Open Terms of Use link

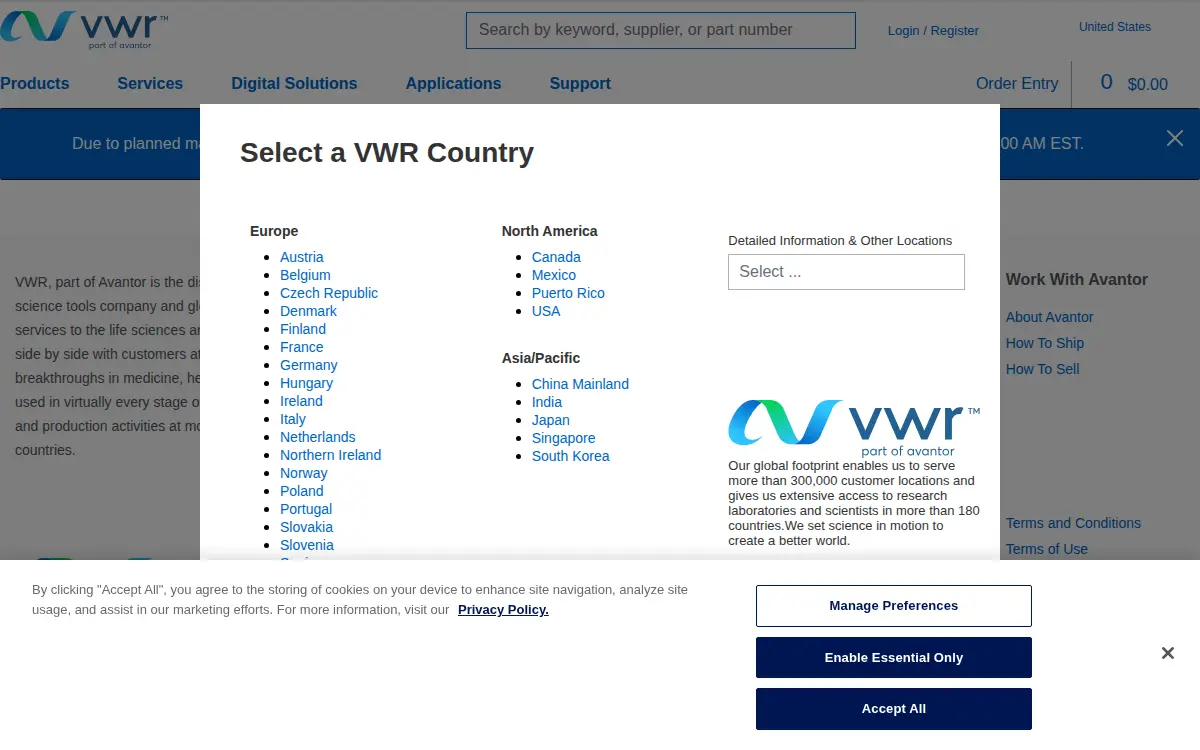(1047, 549)
